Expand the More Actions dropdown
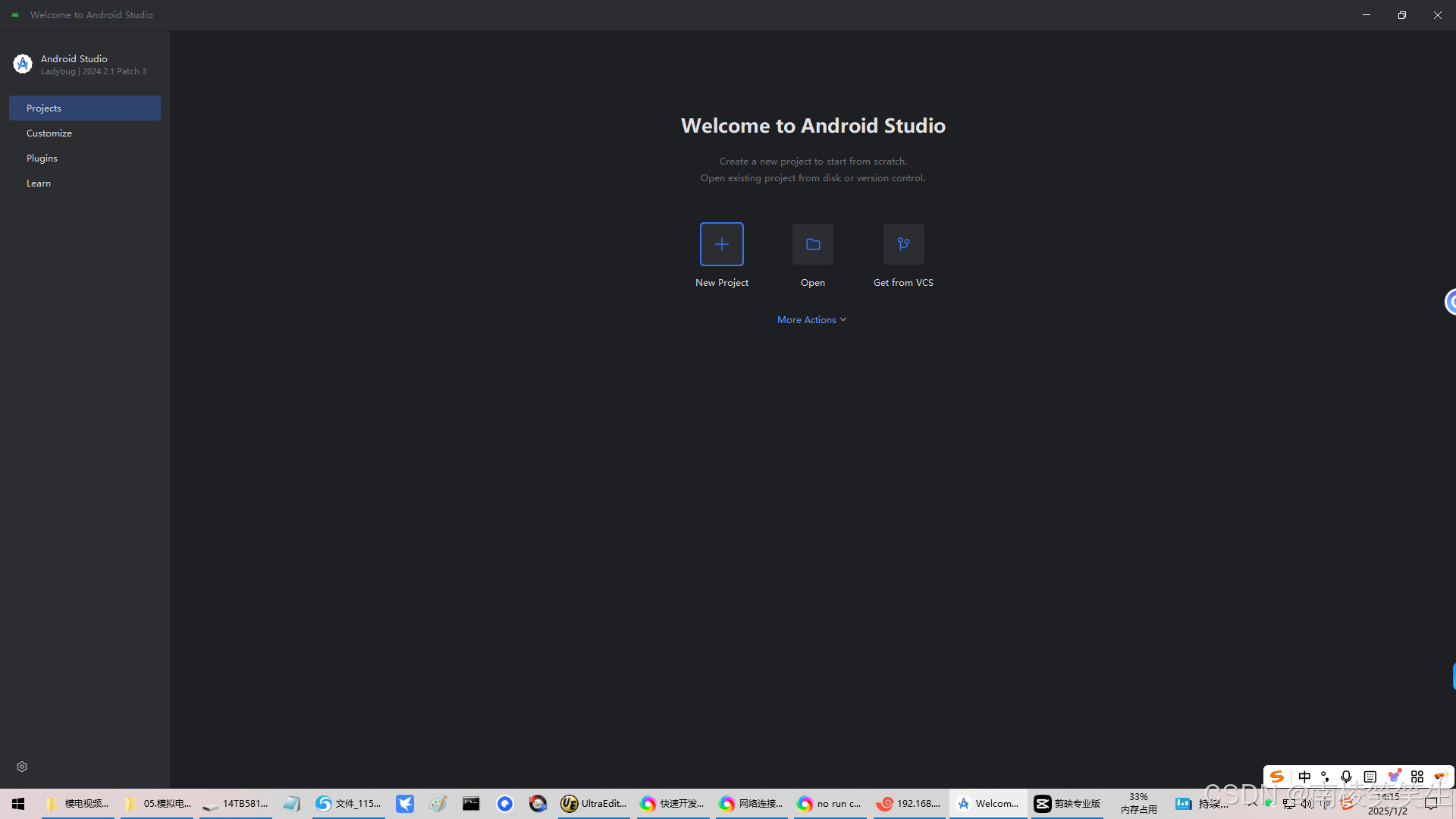This screenshot has width=1456, height=819. (811, 320)
